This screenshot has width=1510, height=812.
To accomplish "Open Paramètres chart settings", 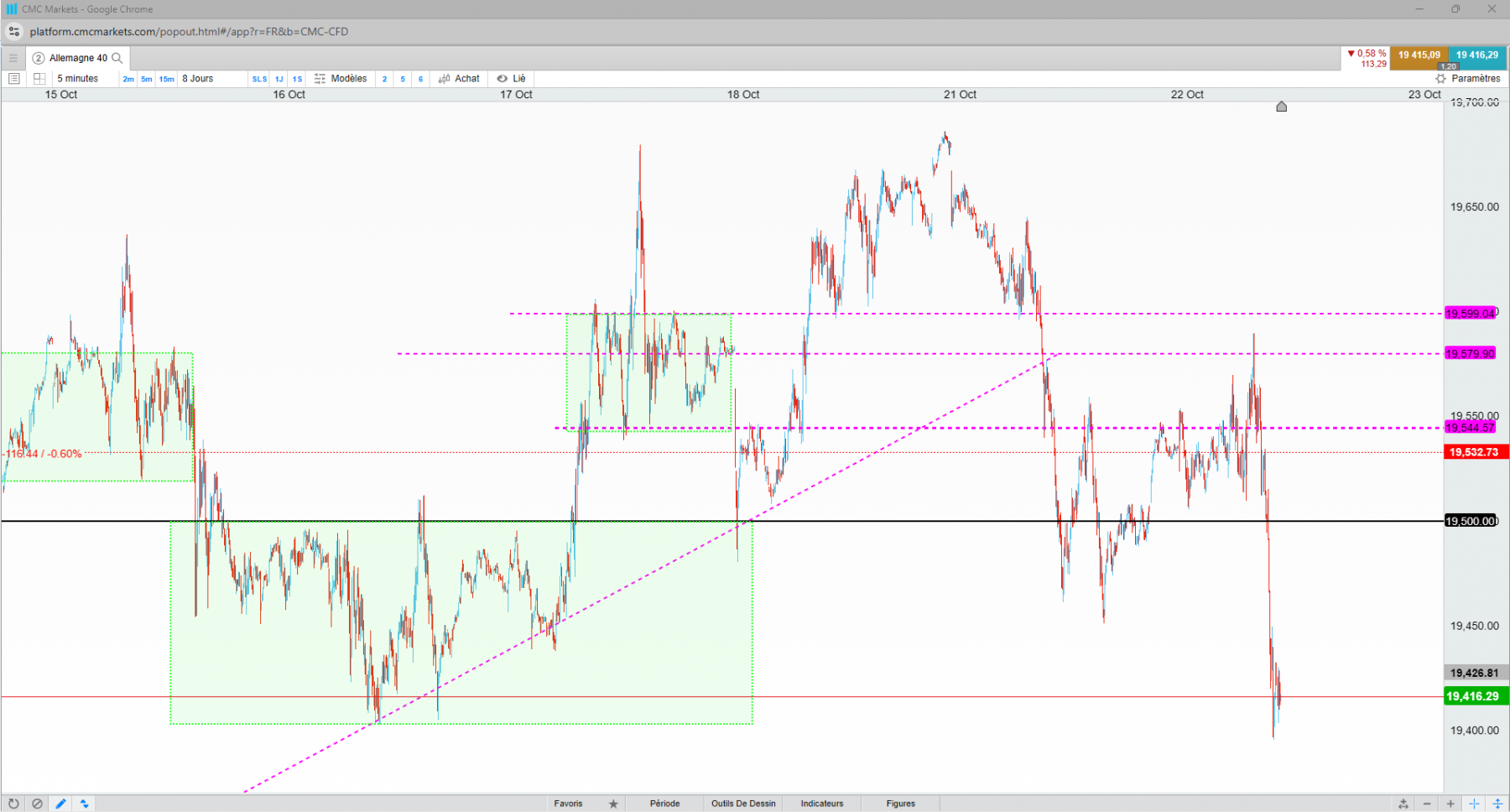I will (1468, 79).
